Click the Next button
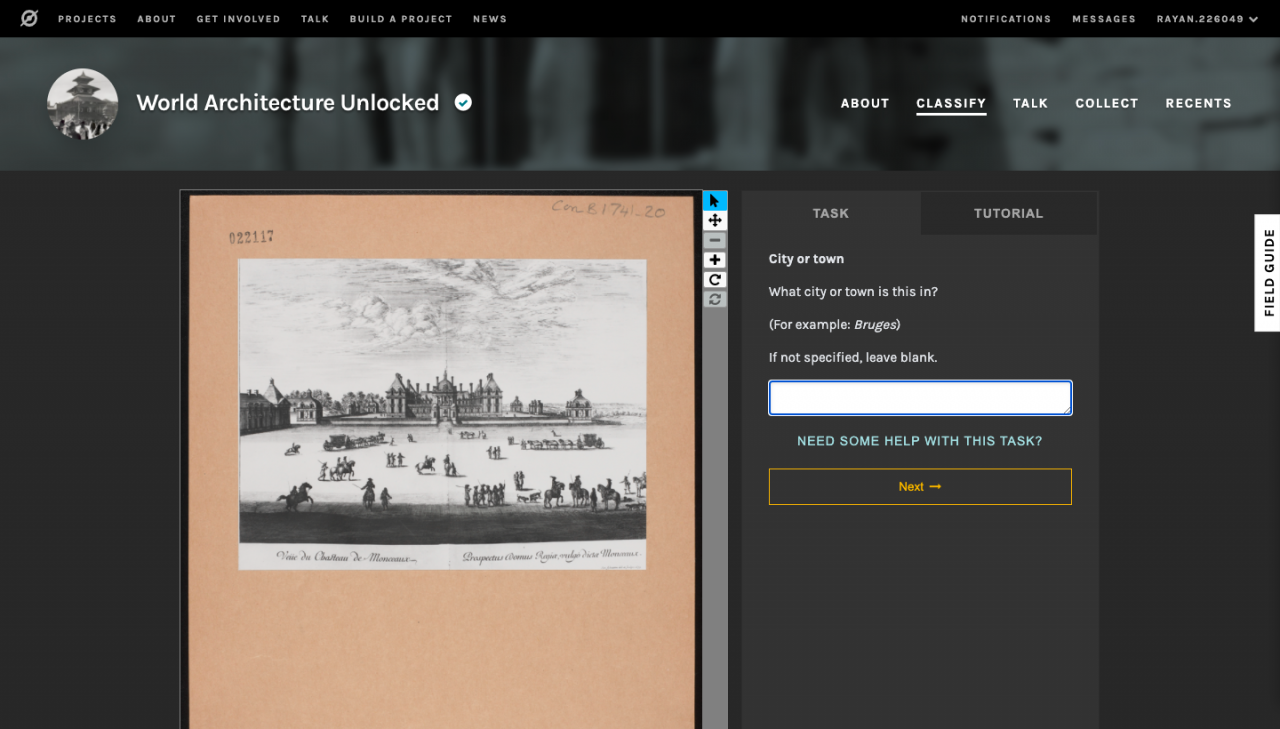Viewport: 1280px width, 729px height. click(920, 487)
